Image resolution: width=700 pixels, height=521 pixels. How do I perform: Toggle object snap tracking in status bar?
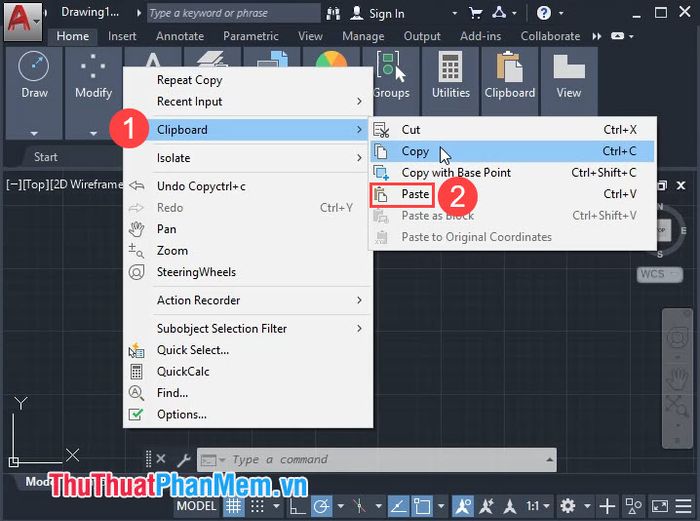click(x=398, y=506)
